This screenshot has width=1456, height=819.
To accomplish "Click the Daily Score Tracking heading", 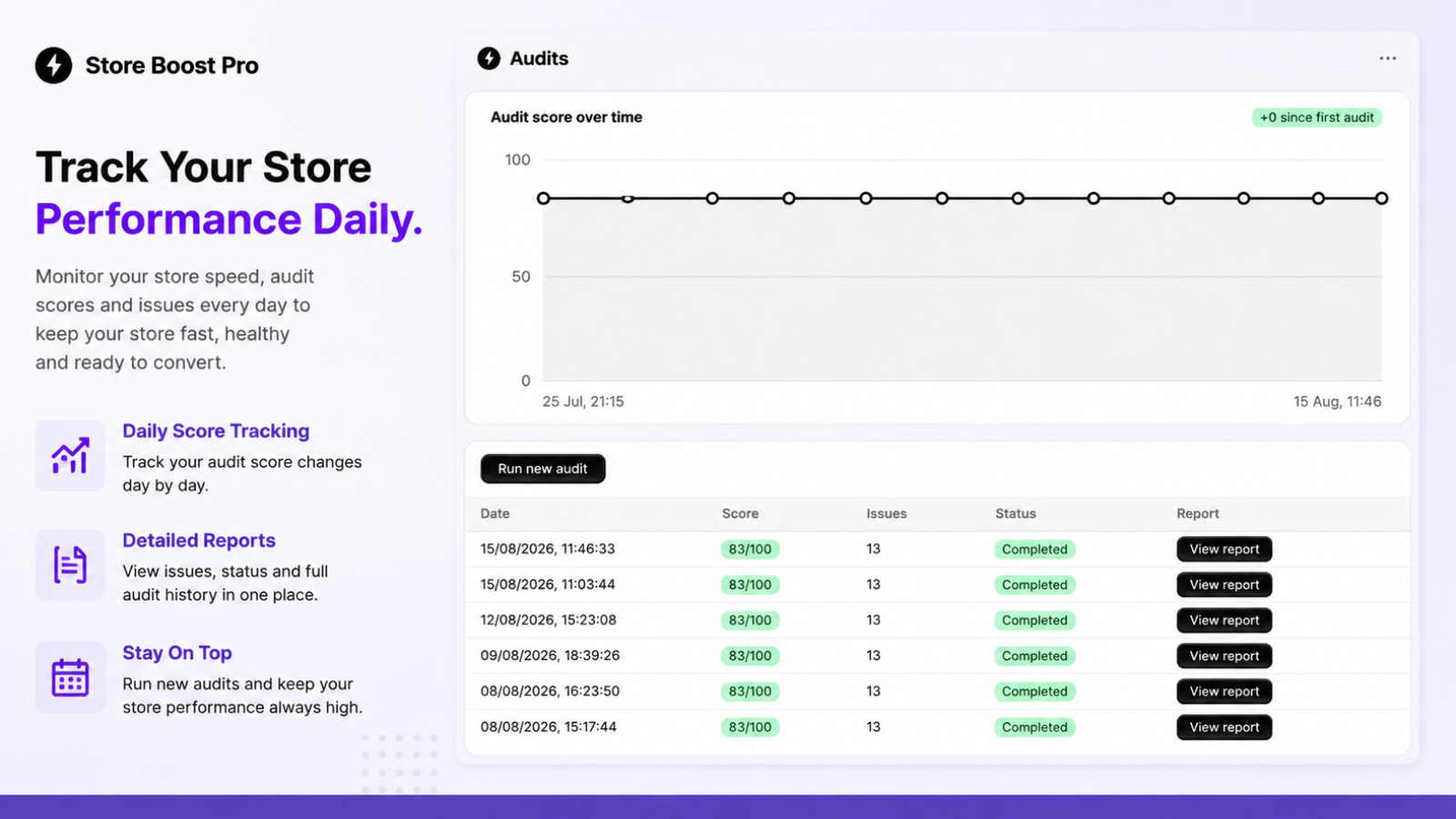I will click(216, 431).
